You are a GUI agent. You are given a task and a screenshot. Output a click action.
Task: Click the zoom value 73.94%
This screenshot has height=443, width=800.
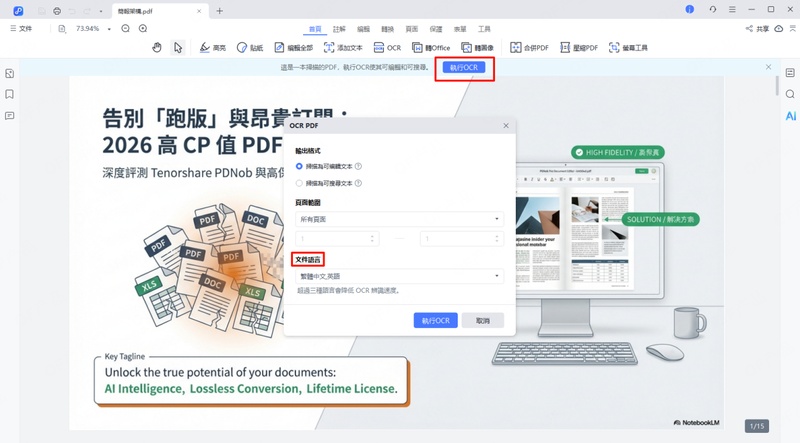87,29
